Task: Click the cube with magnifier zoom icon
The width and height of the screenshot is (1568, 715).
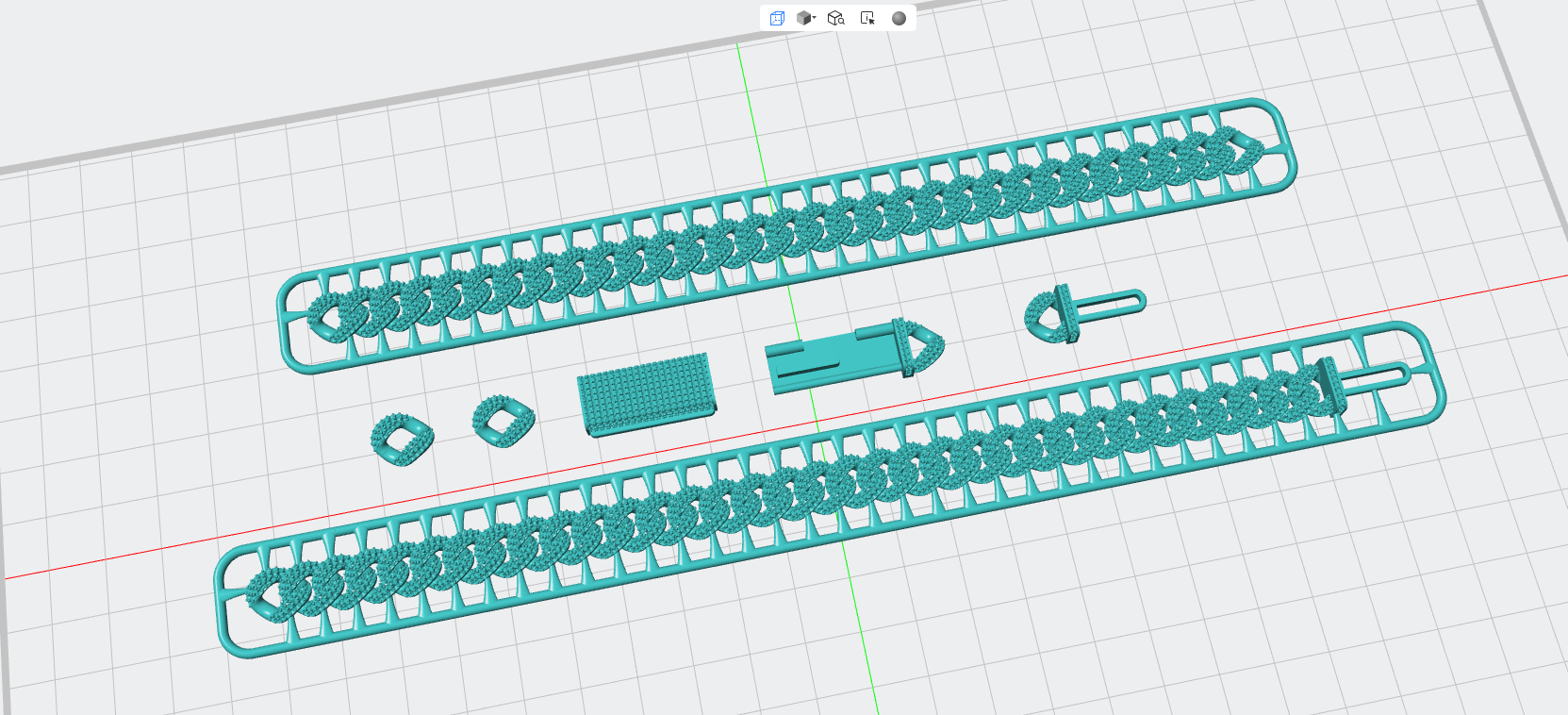Action: point(835,18)
